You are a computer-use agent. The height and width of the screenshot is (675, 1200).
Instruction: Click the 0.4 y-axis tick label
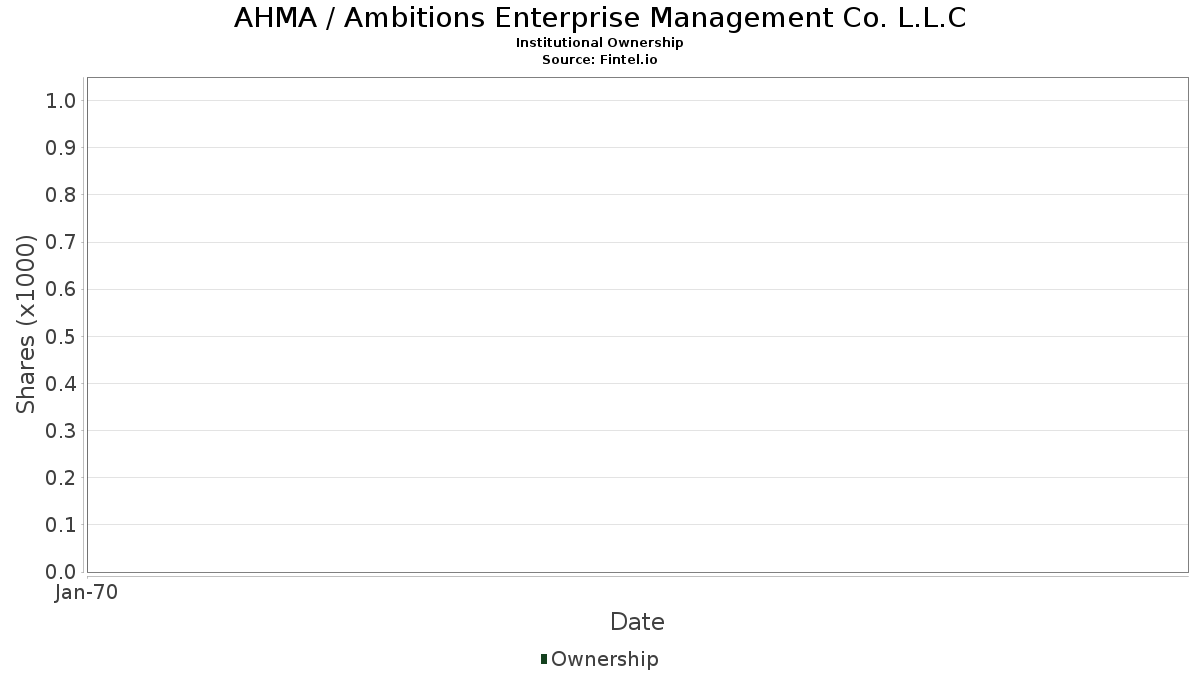pyautogui.click(x=61, y=383)
